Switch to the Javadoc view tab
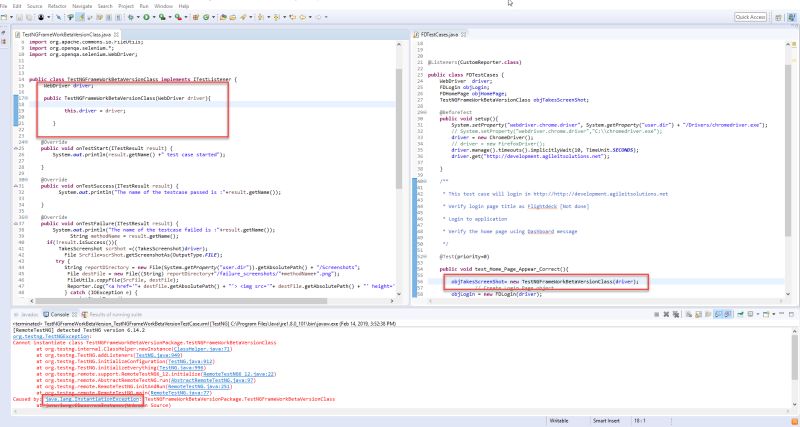800x427 pixels. 26,314
